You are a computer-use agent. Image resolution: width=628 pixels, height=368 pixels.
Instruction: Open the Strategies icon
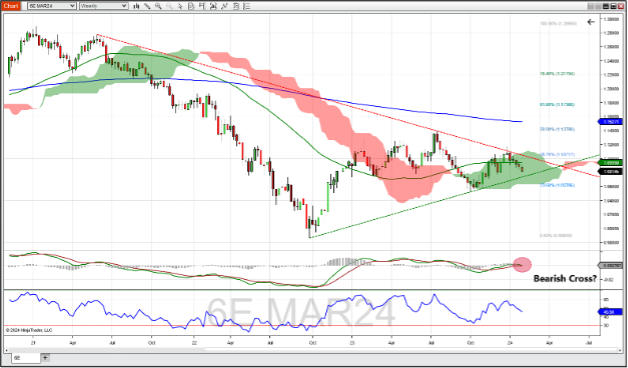pos(236,6)
